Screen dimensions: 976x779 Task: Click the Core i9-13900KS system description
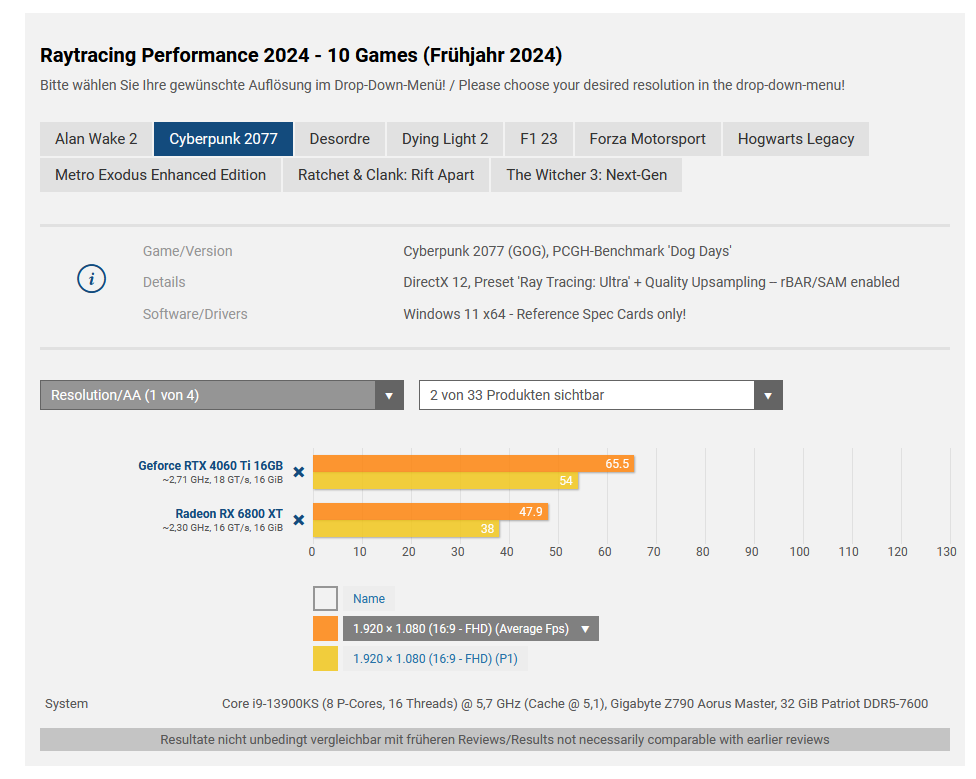(x=575, y=704)
